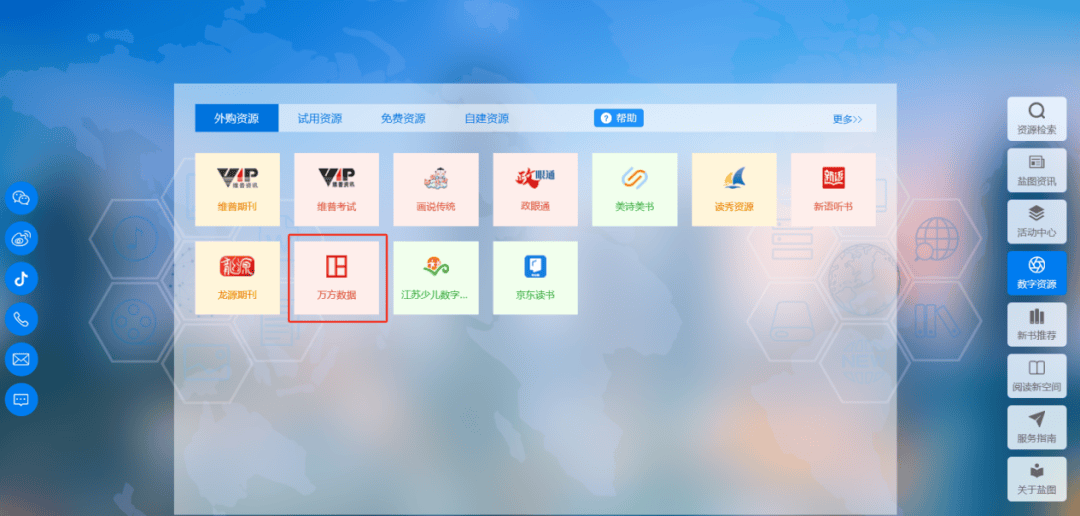
Task: Open the 读秀资源 resource tile
Action: point(734,189)
